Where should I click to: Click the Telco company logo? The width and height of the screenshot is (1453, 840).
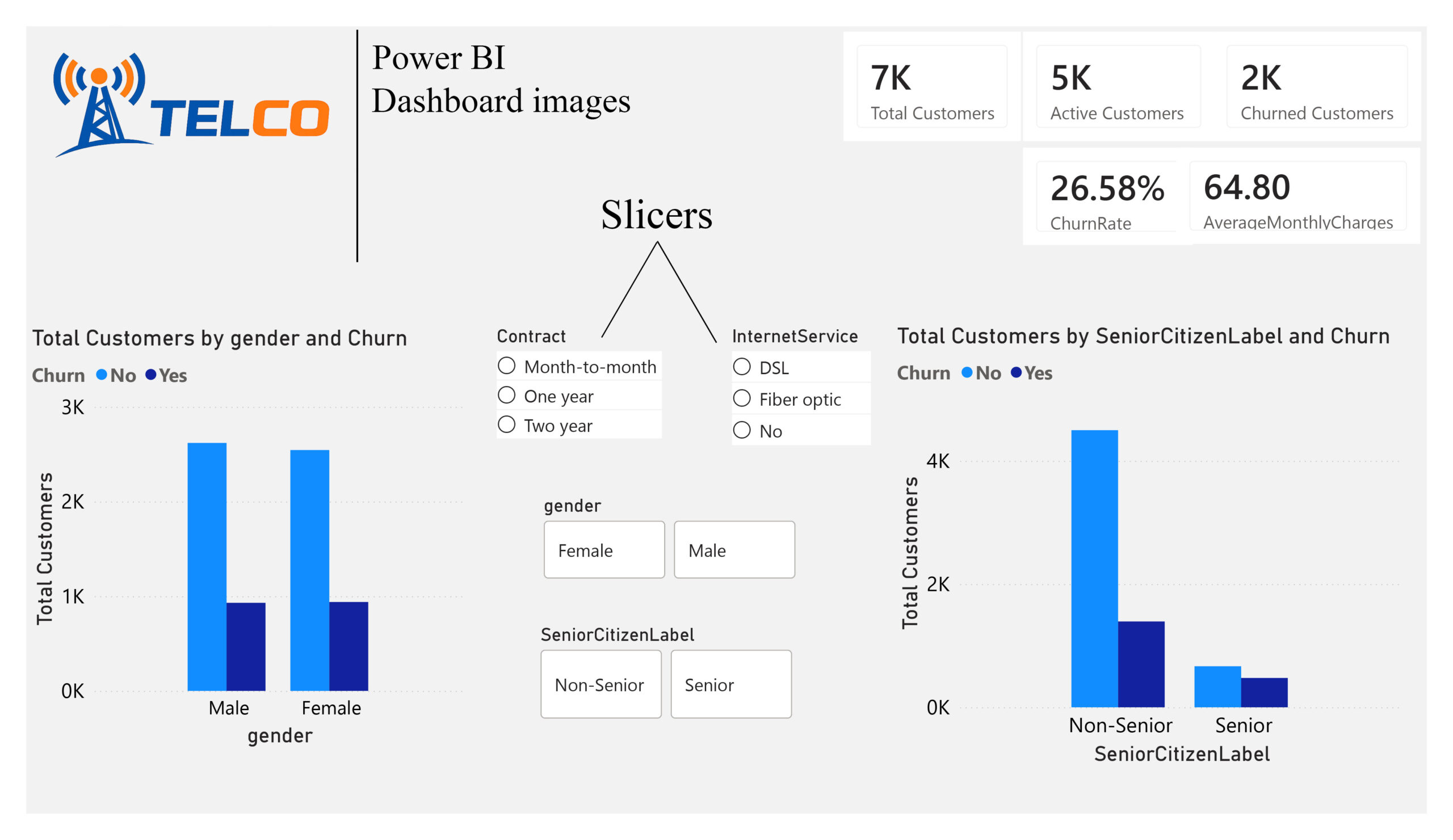[190, 104]
